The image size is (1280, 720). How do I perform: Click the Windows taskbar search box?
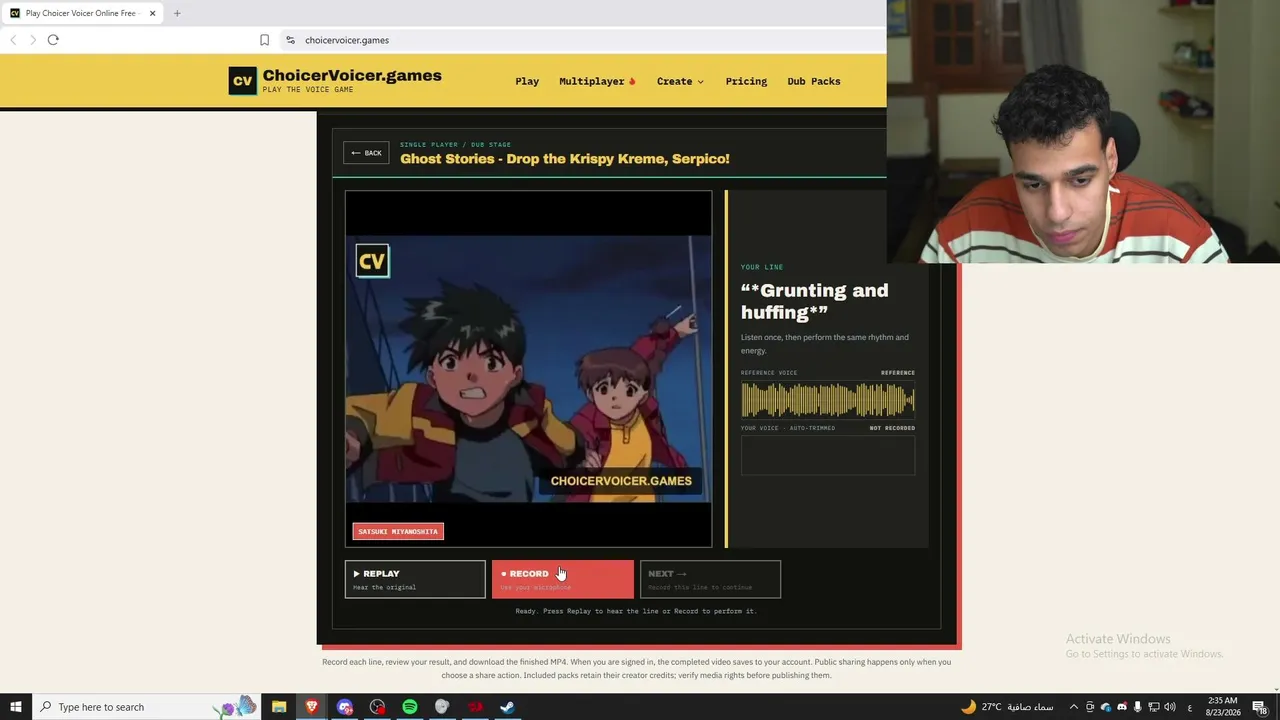click(146, 707)
